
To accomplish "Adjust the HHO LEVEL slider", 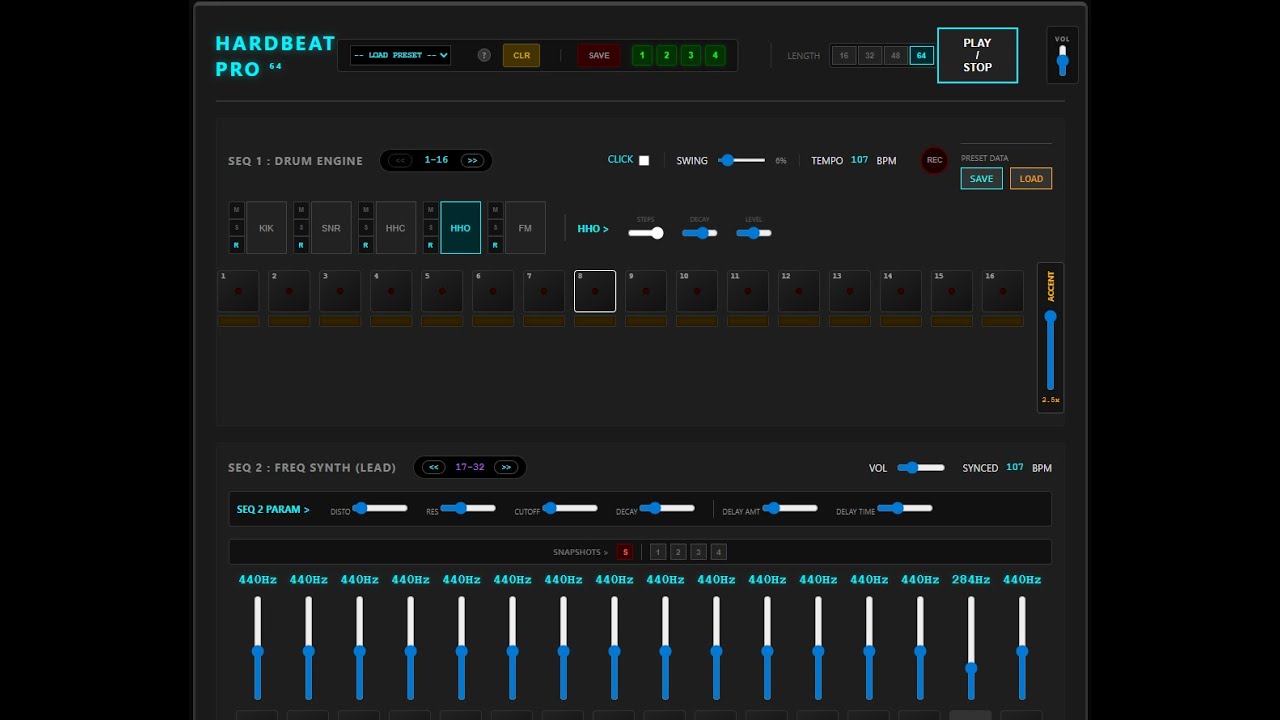I will 754,233.
